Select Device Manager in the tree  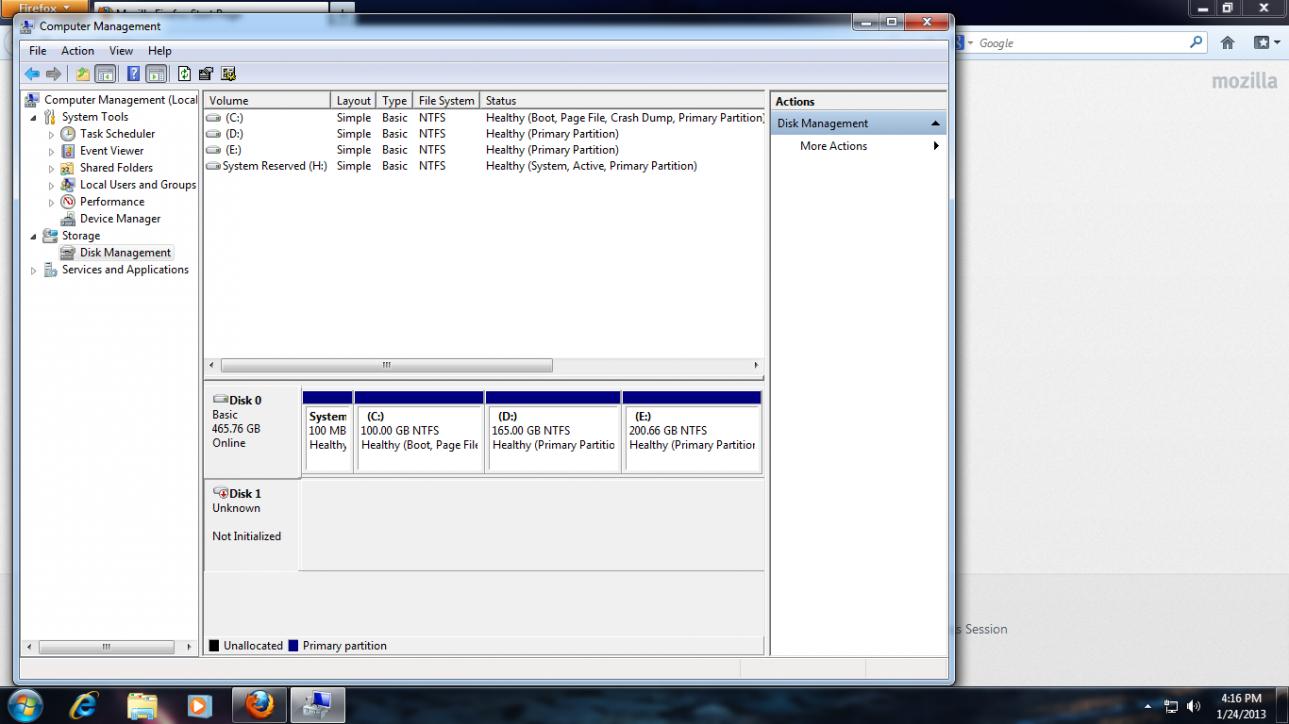pyautogui.click(x=119, y=219)
